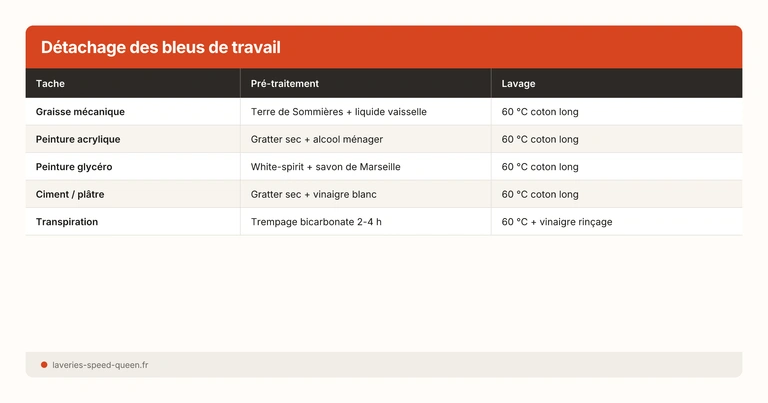
Task: Select the Trempage bicarbonate 2-4 h cell
Action: click(317, 222)
